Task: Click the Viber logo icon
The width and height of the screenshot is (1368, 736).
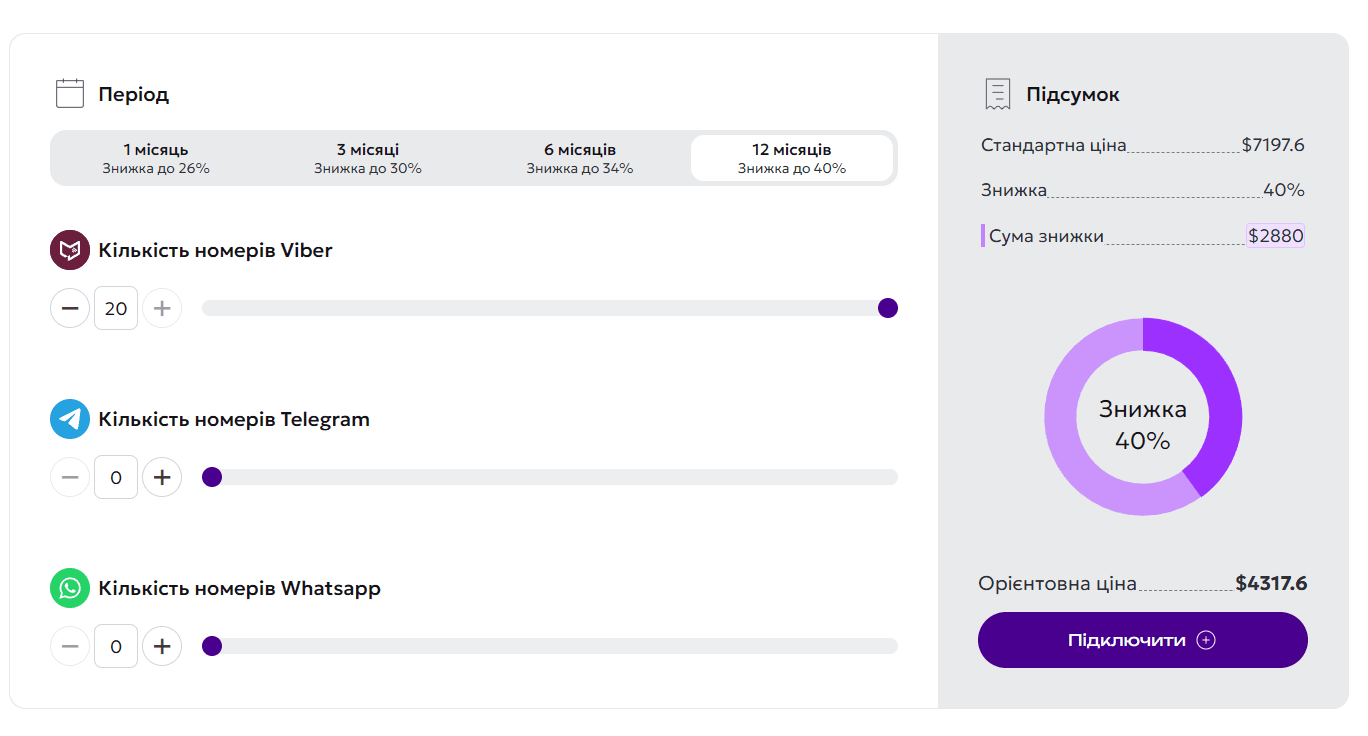Action: (x=70, y=250)
